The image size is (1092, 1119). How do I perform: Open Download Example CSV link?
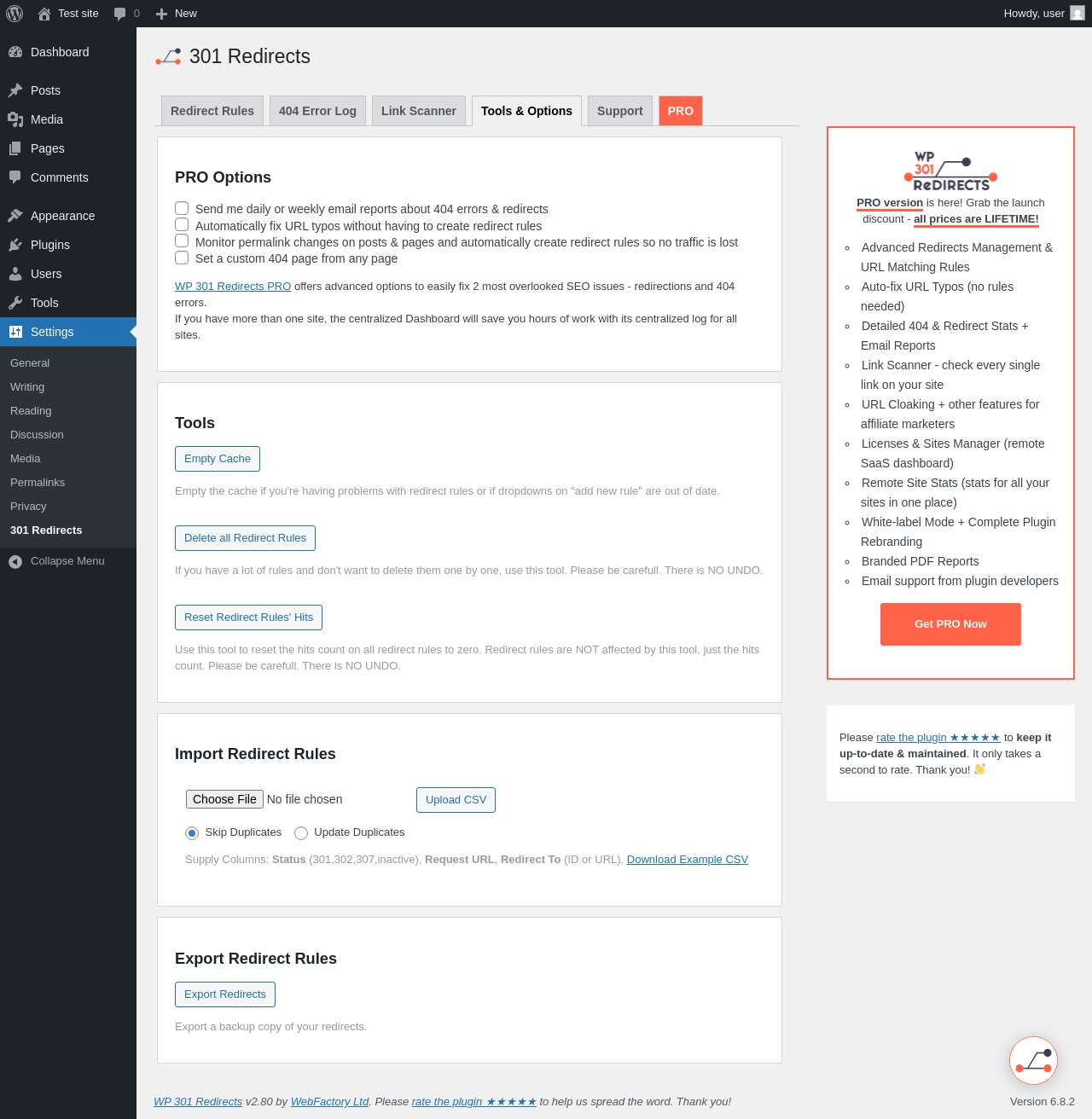coord(688,860)
